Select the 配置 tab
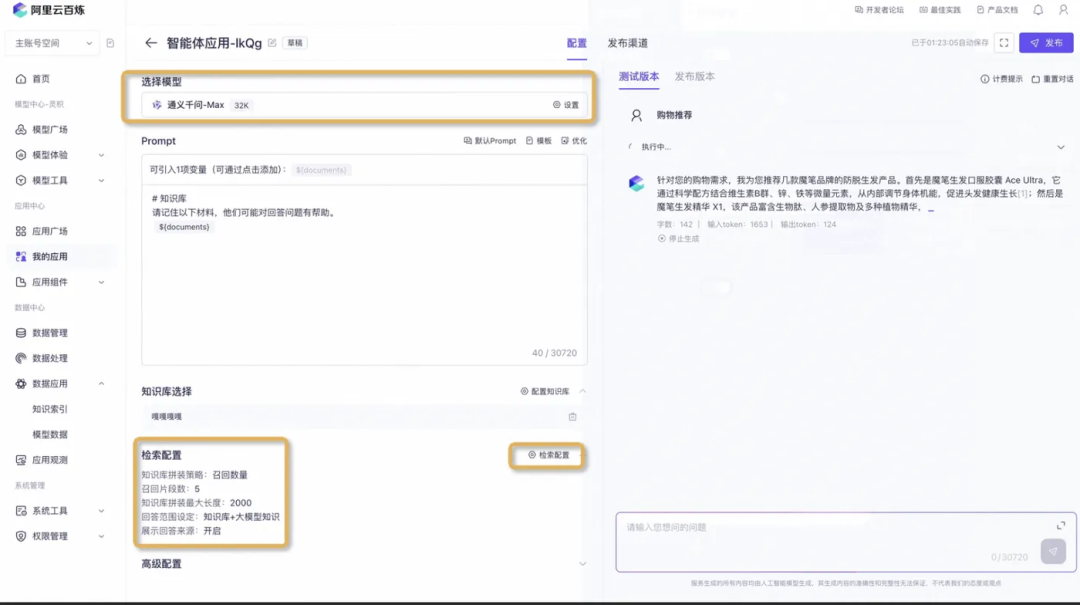The width and height of the screenshot is (1080, 605). (x=576, y=43)
